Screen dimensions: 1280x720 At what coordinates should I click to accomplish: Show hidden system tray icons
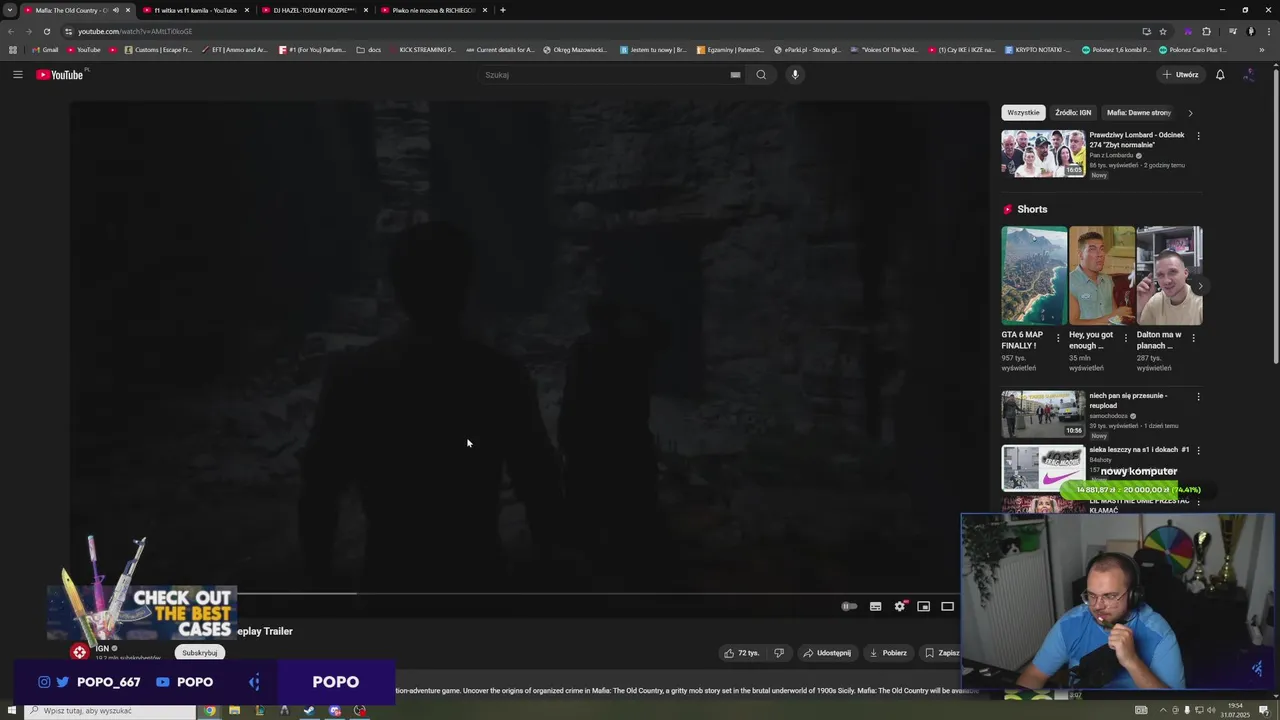point(1161,711)
